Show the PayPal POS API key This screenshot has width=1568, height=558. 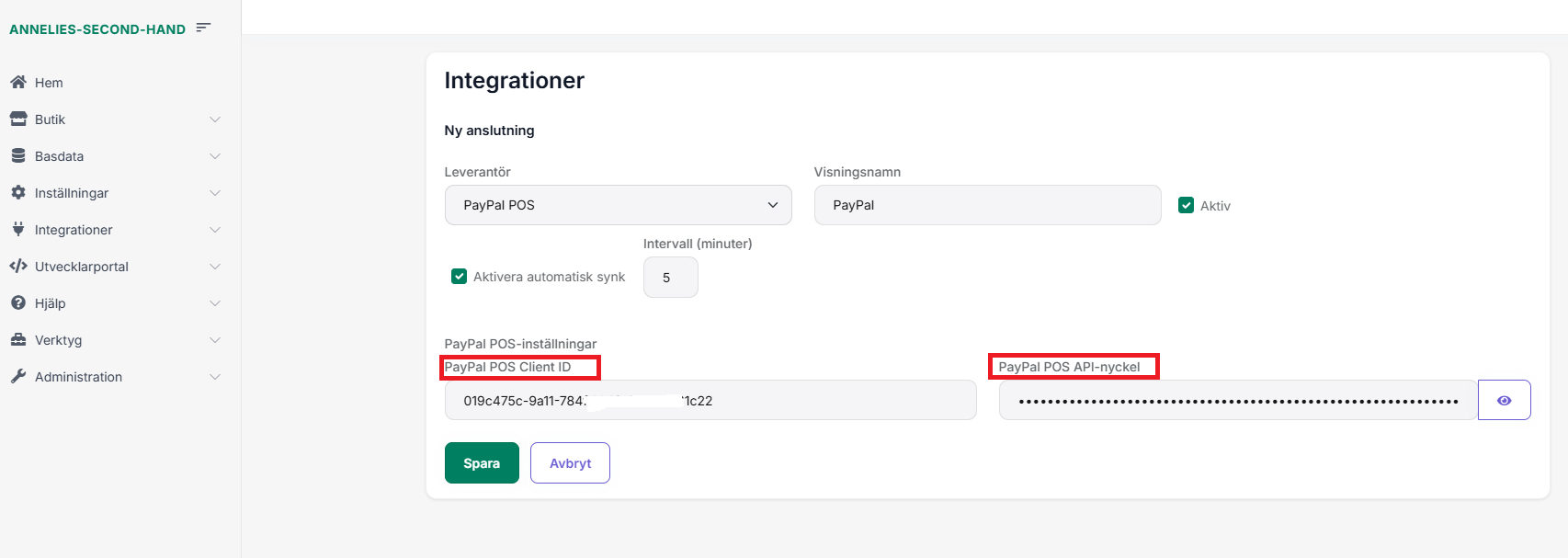tap(1504, 400)
